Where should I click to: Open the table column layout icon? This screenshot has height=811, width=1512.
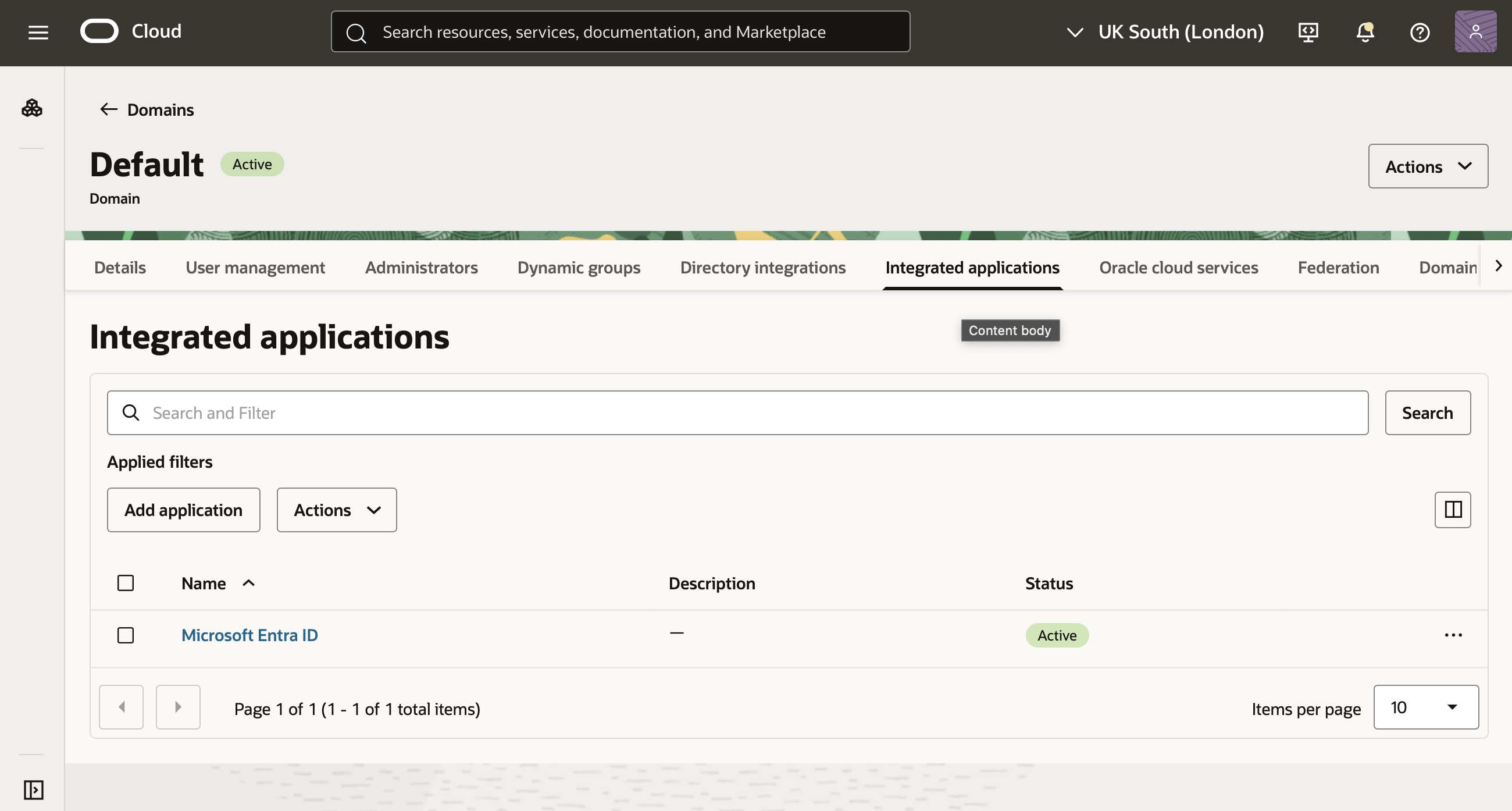point(1453,509)
